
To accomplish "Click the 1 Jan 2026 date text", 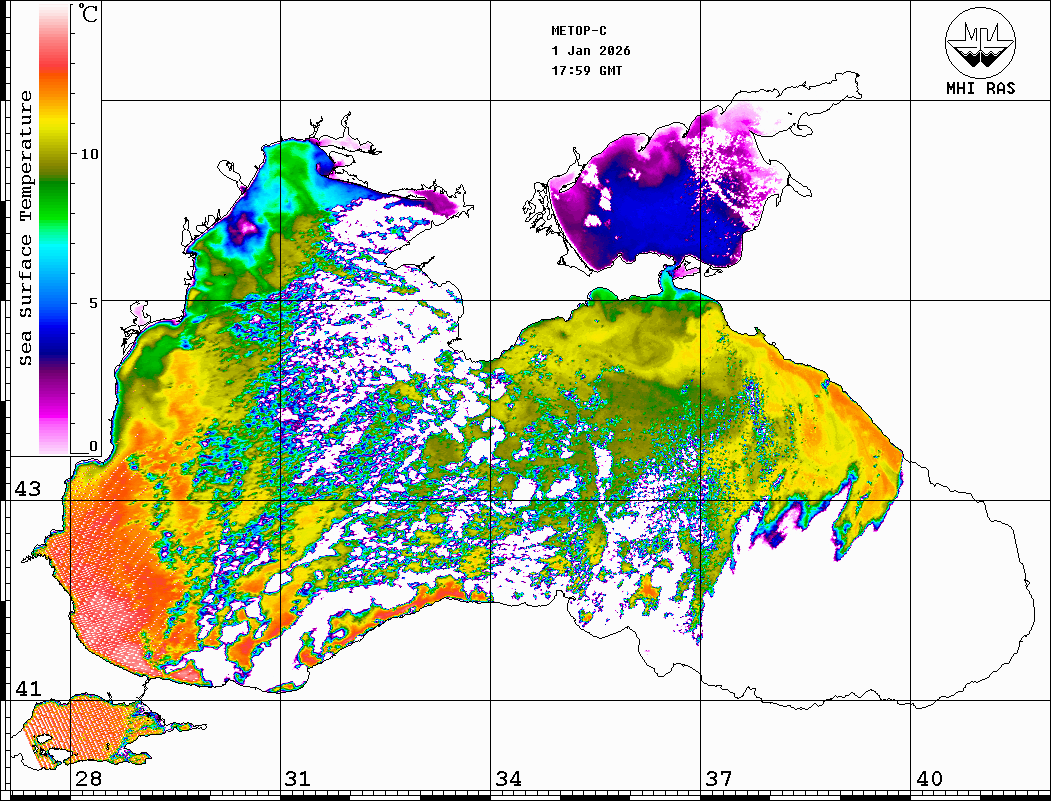I will (591, 51).
